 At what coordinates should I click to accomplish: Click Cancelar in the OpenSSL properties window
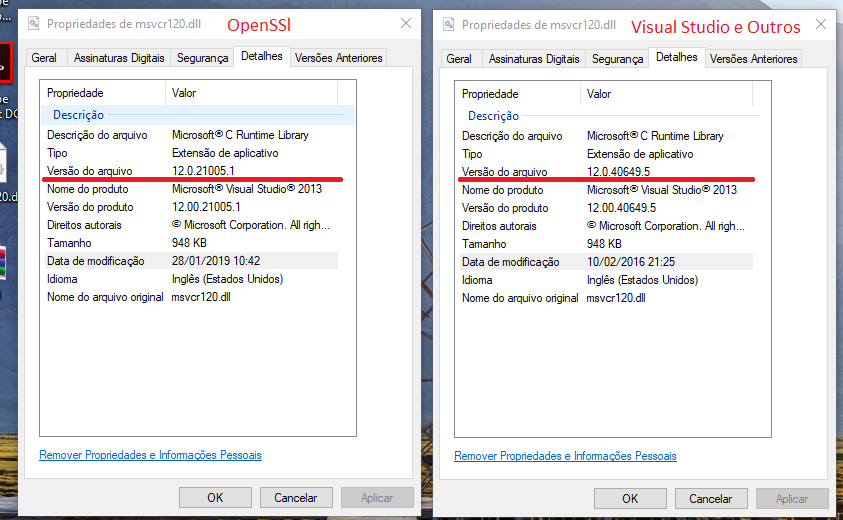(x=296, y=497)
